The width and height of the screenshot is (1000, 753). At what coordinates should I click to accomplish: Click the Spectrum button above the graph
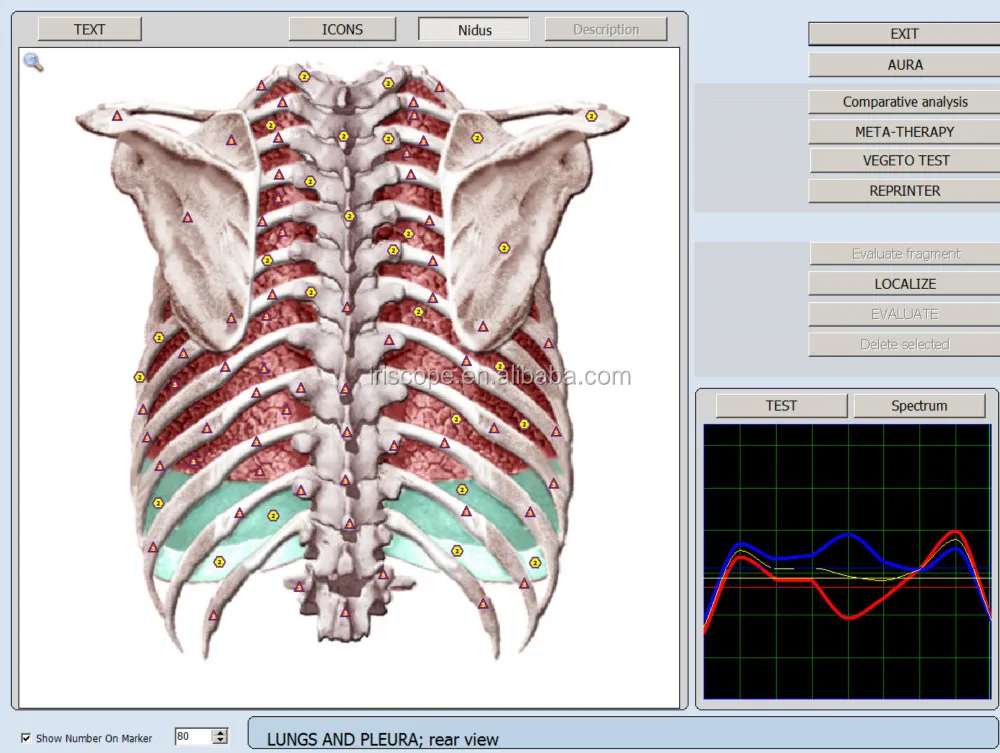(918, 405)
